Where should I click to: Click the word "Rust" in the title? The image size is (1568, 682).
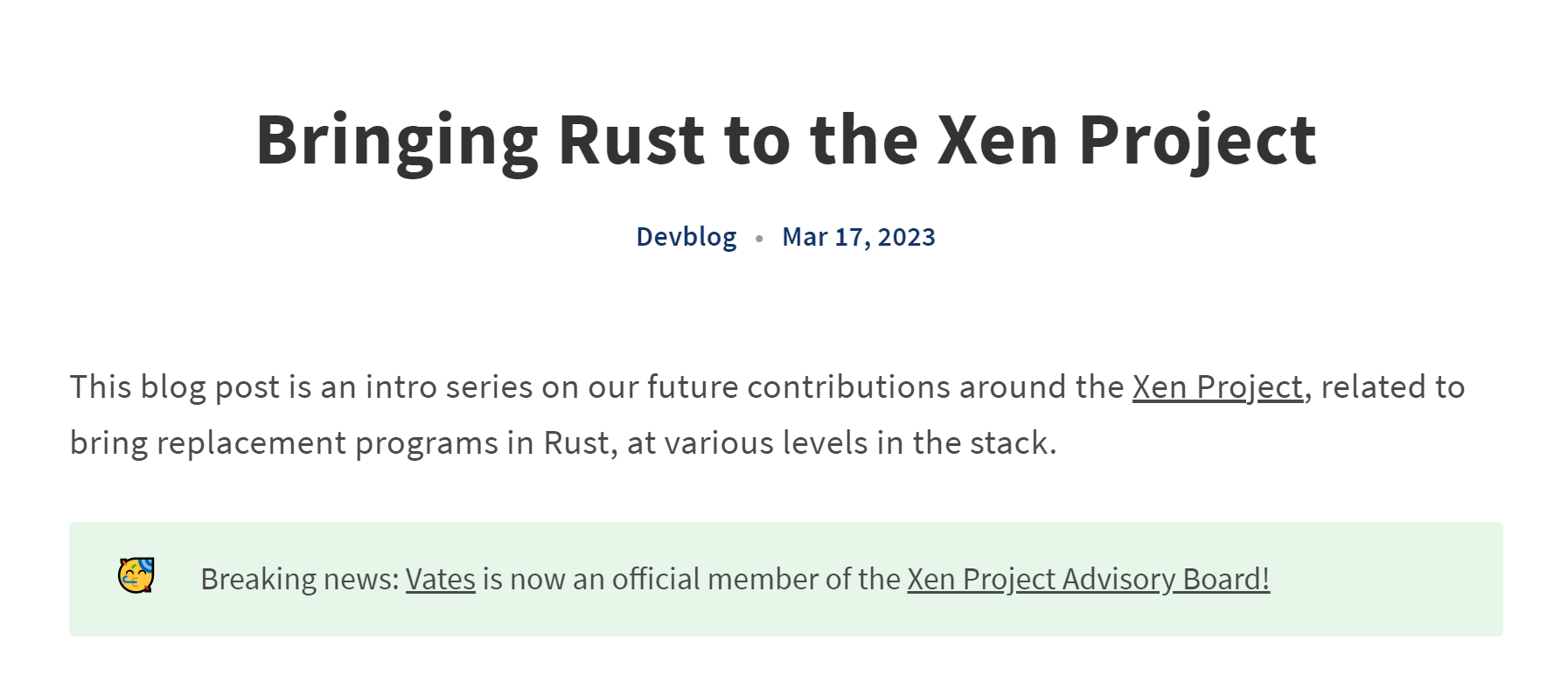point(631,140)
